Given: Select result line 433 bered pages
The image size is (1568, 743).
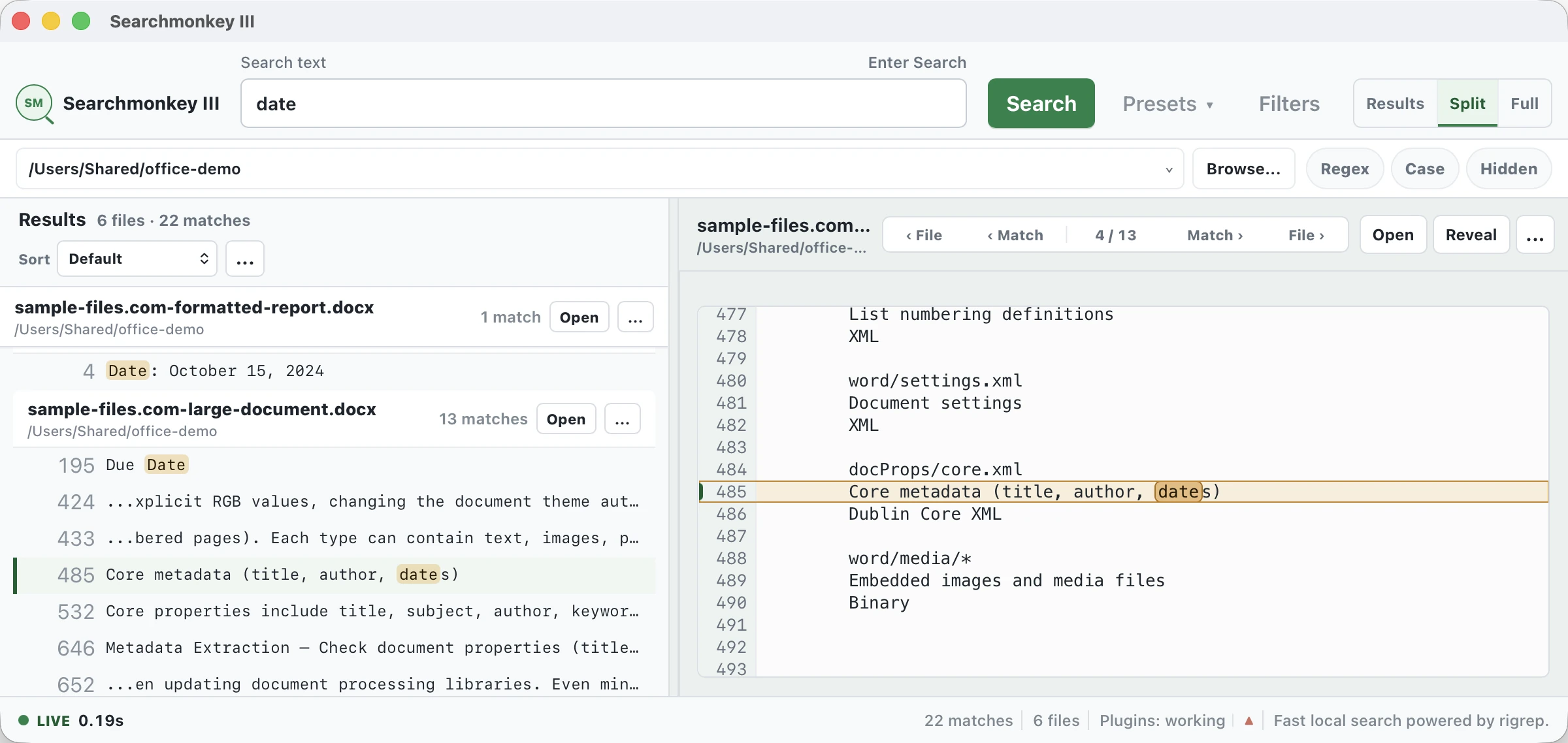Looking at the screenshot, I should pos(335,538).
